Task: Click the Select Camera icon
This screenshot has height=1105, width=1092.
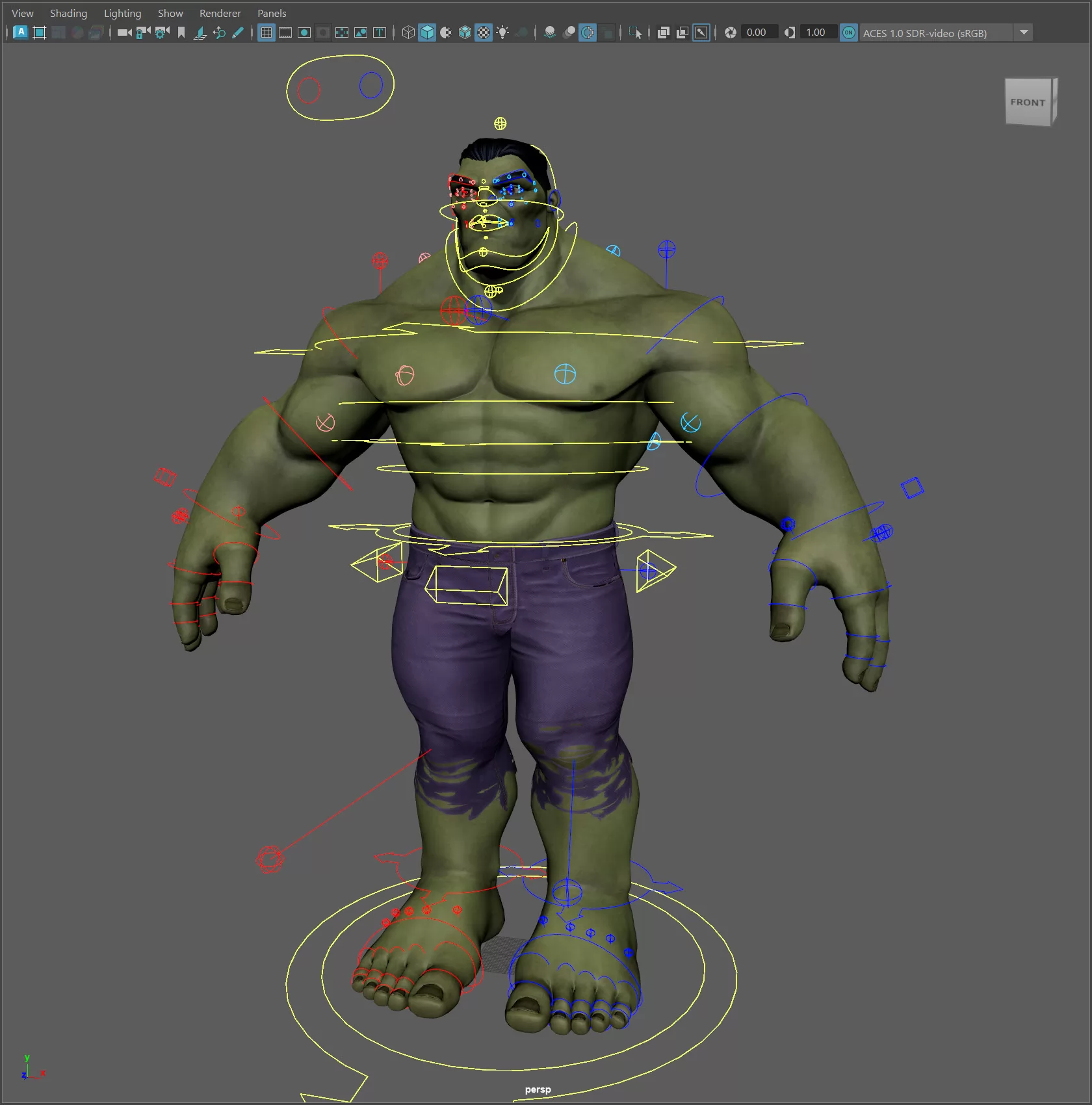Action: 123,32
